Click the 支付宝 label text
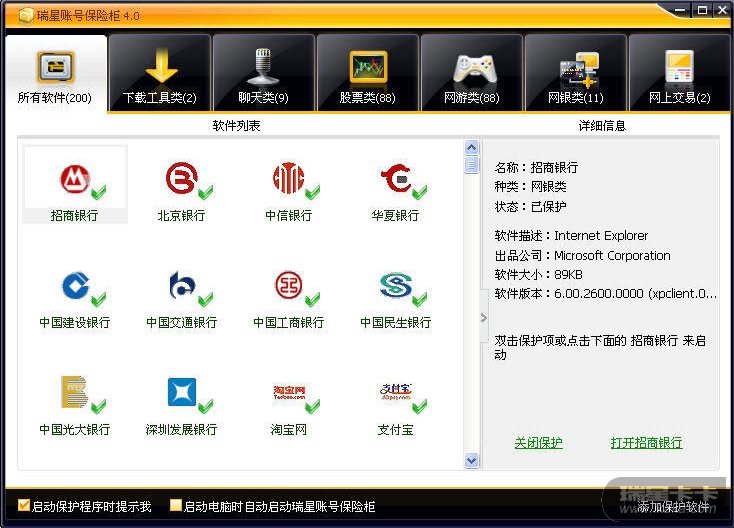Image resolution: width=734 pixels, height=528 pixels. pyautogui.click(x=396, y=429)
